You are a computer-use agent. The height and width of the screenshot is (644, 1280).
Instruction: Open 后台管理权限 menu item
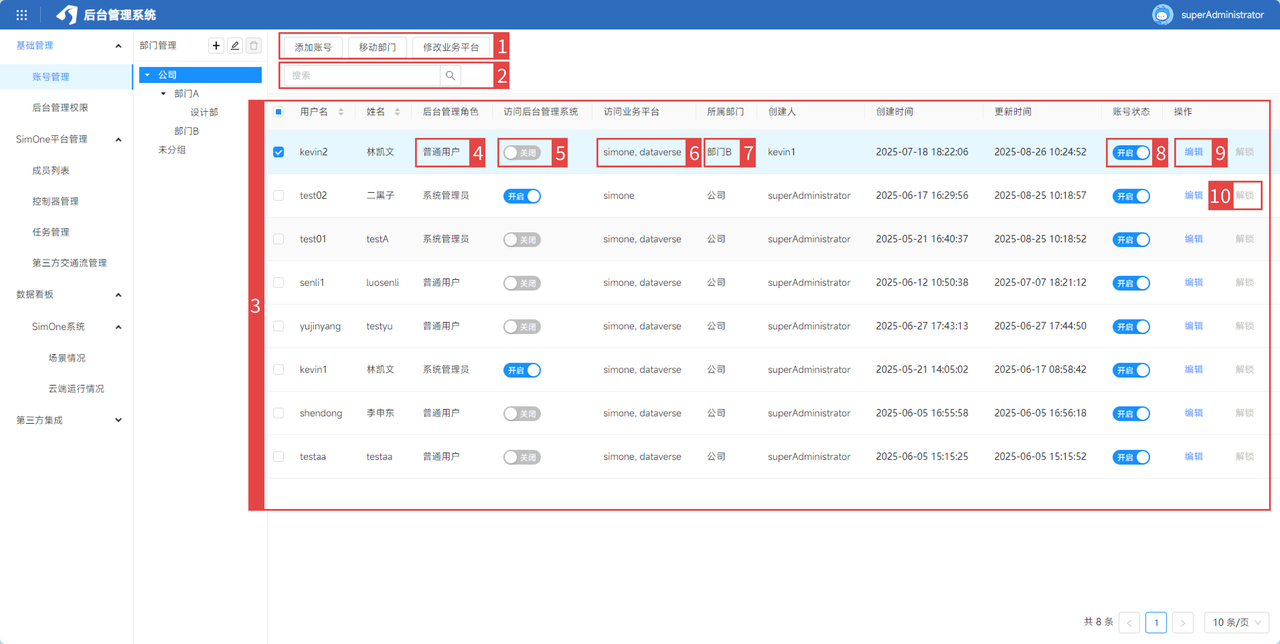(67, 107)
